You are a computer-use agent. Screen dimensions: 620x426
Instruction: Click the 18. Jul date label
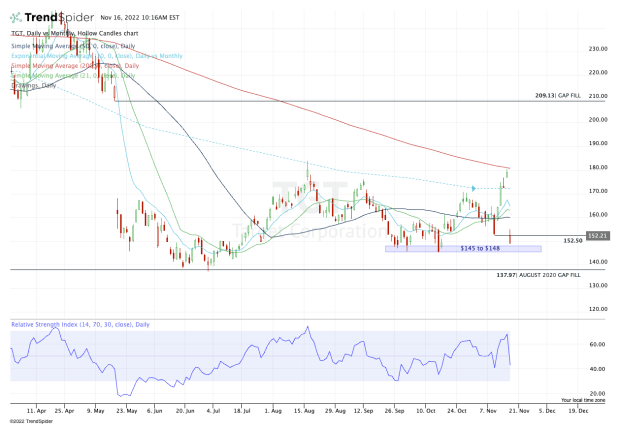tap(242, 411)
